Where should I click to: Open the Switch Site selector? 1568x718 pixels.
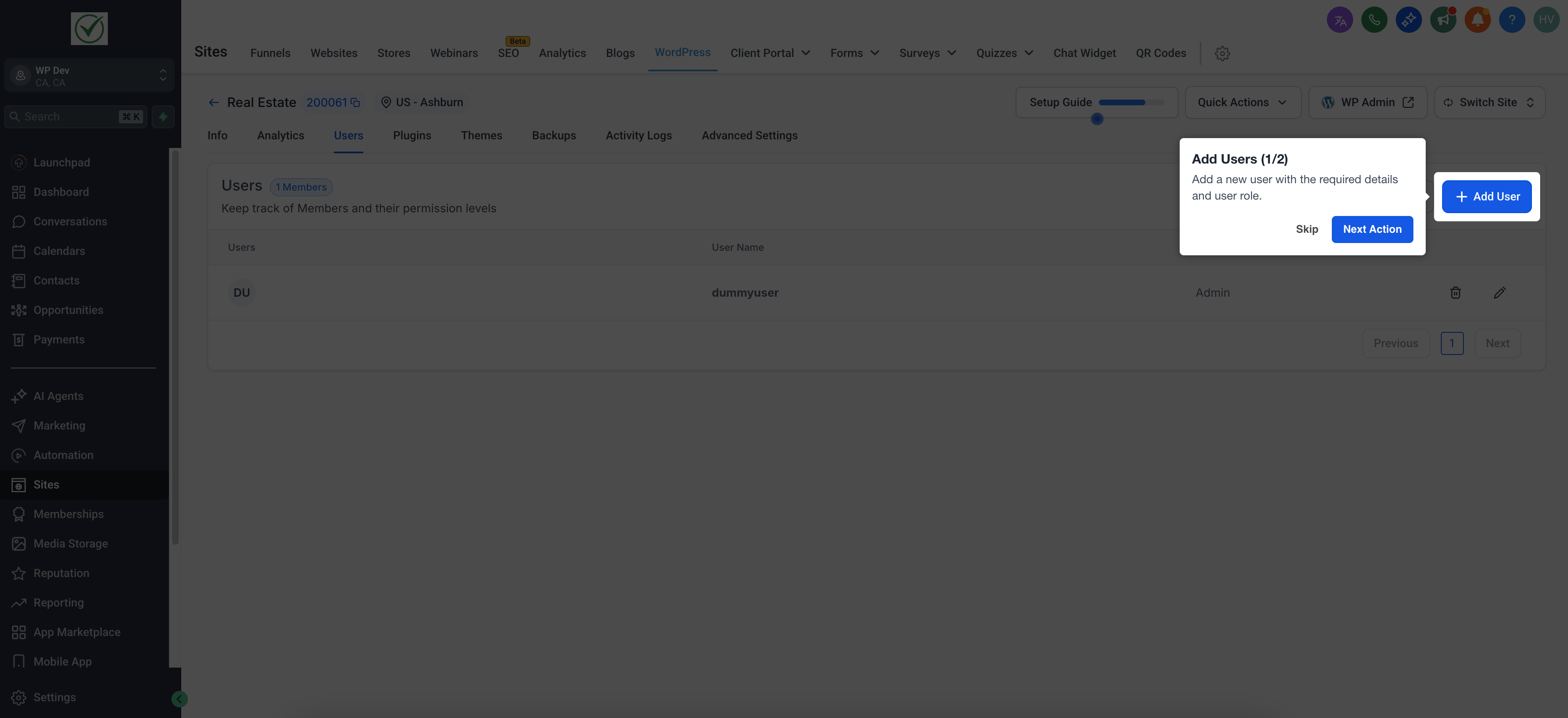coord(1489,103)
